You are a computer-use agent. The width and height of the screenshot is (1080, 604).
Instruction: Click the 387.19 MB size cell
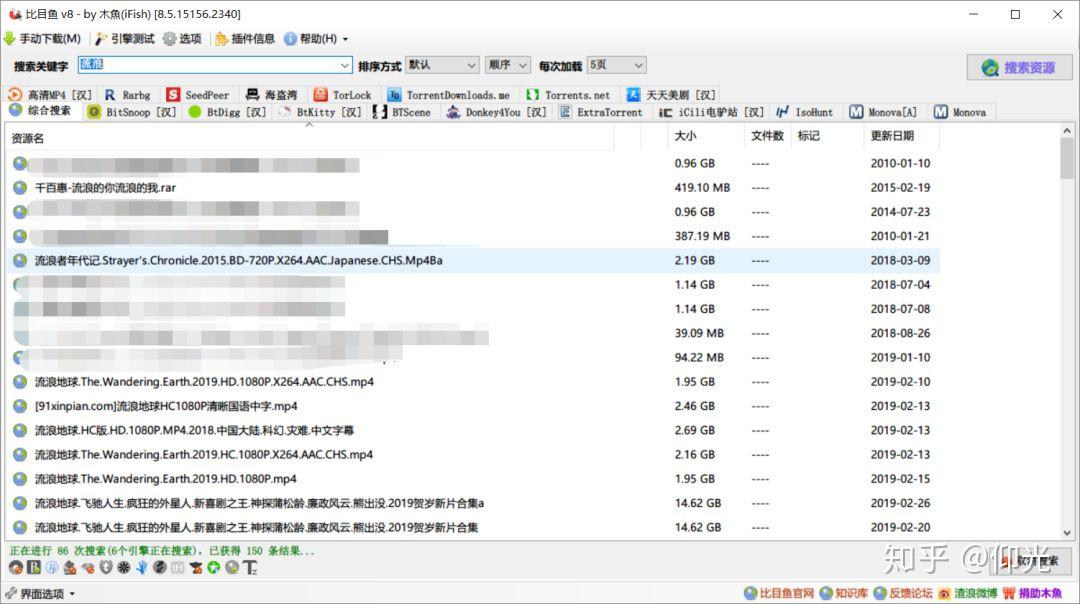(702, 236)
